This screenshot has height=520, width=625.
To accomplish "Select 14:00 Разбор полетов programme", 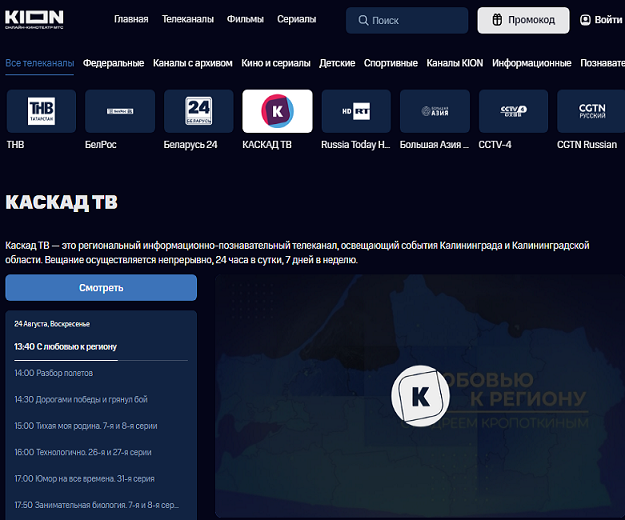I will 54,373.
